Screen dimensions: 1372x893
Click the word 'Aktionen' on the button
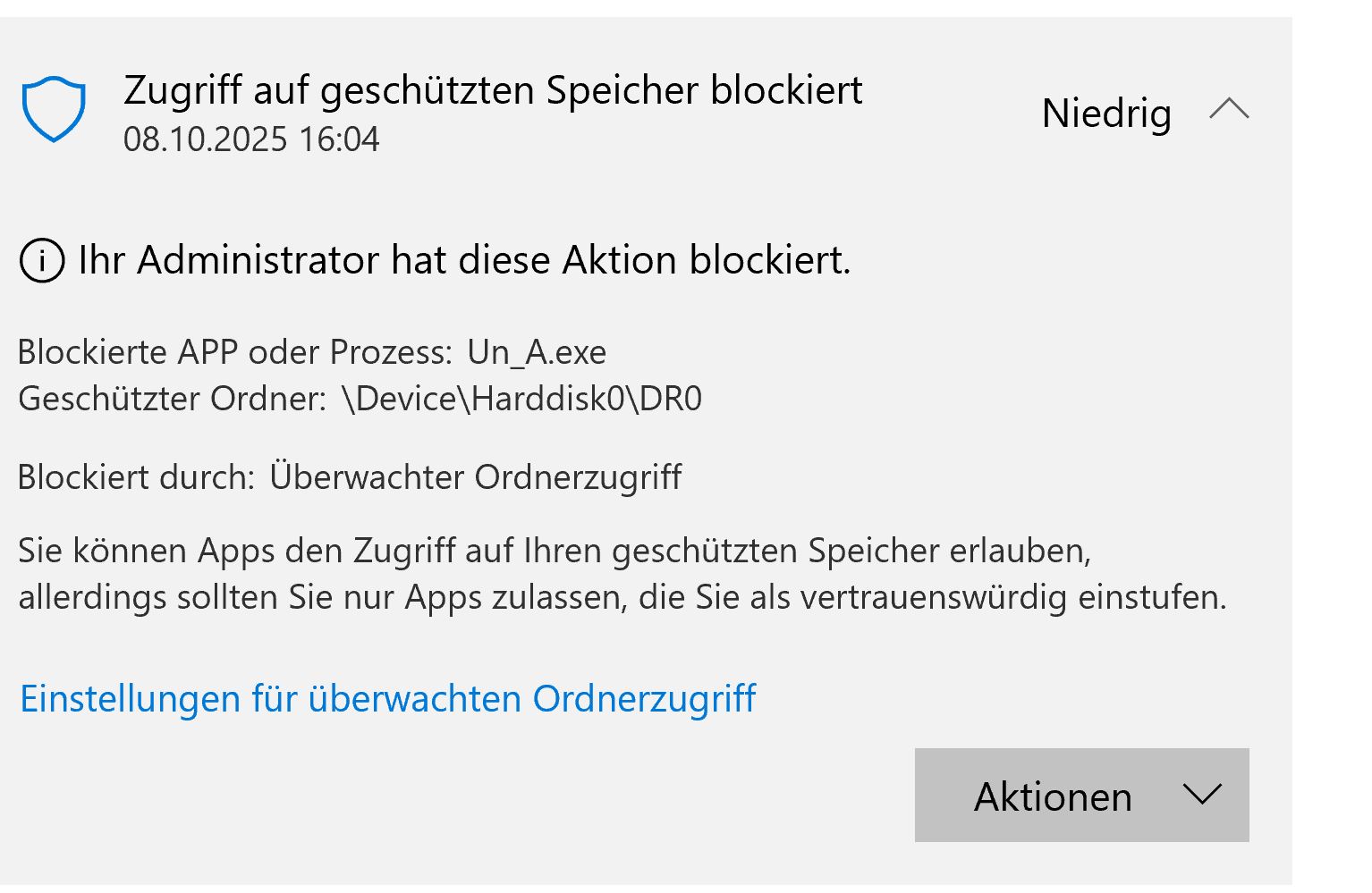click(1053, 796)
